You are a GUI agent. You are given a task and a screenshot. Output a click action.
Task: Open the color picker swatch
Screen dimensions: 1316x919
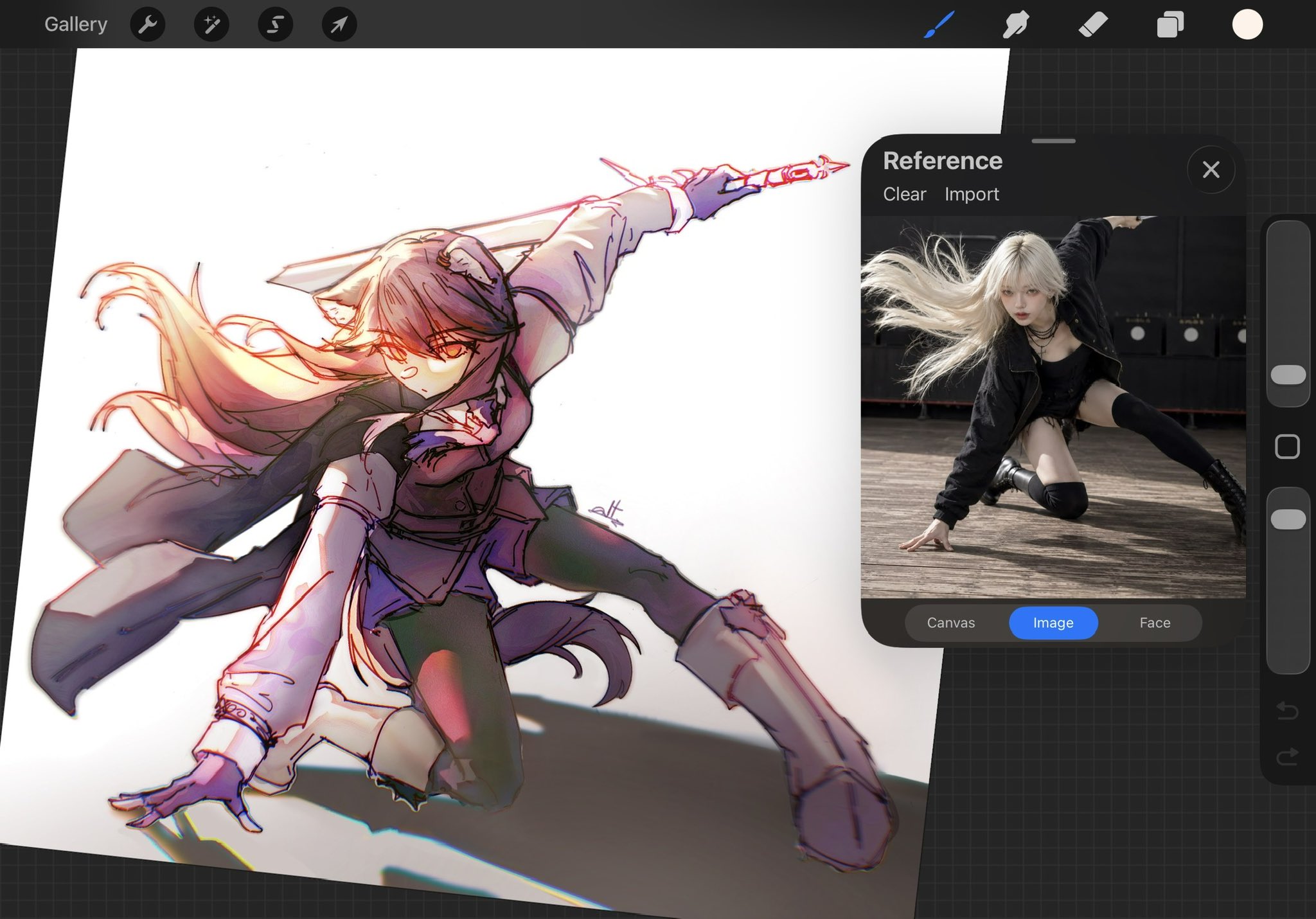pyautogui.click(x=1247, y=24)
